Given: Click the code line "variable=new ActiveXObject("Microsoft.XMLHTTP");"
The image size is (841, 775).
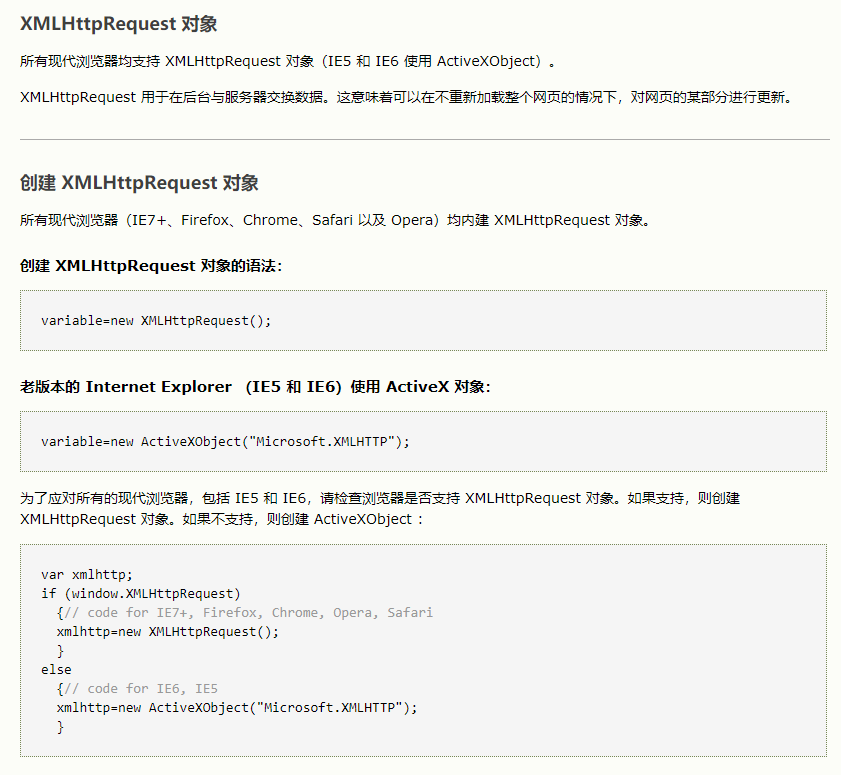Looking at the screenshot, I should [225, 442].
